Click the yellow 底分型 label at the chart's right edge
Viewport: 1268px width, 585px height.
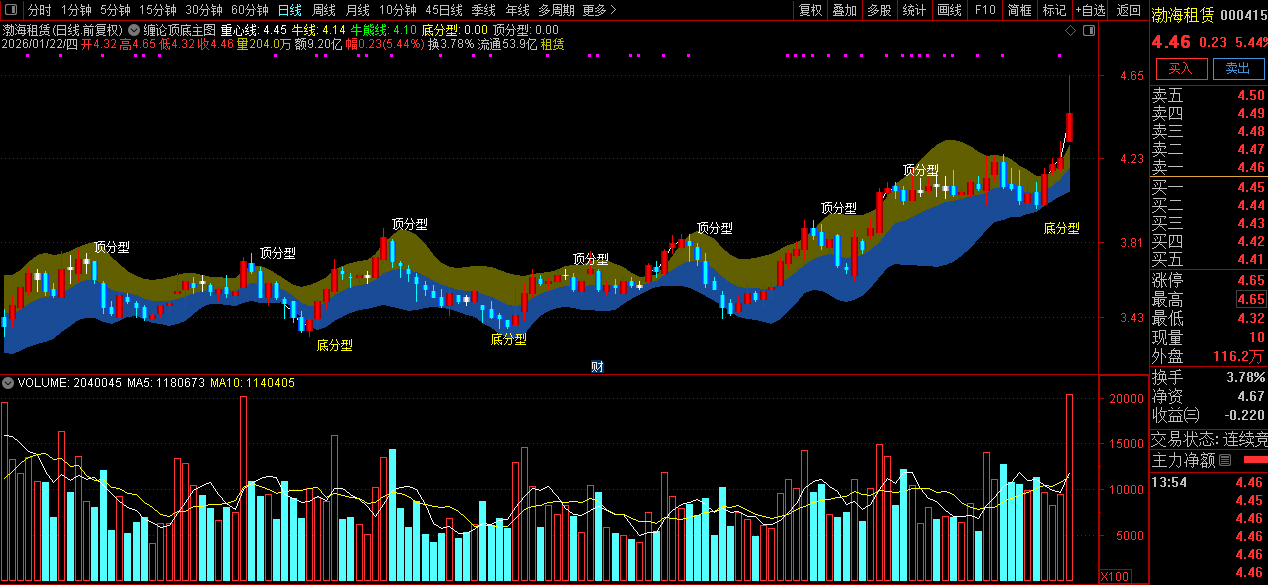click(1061, 228)
